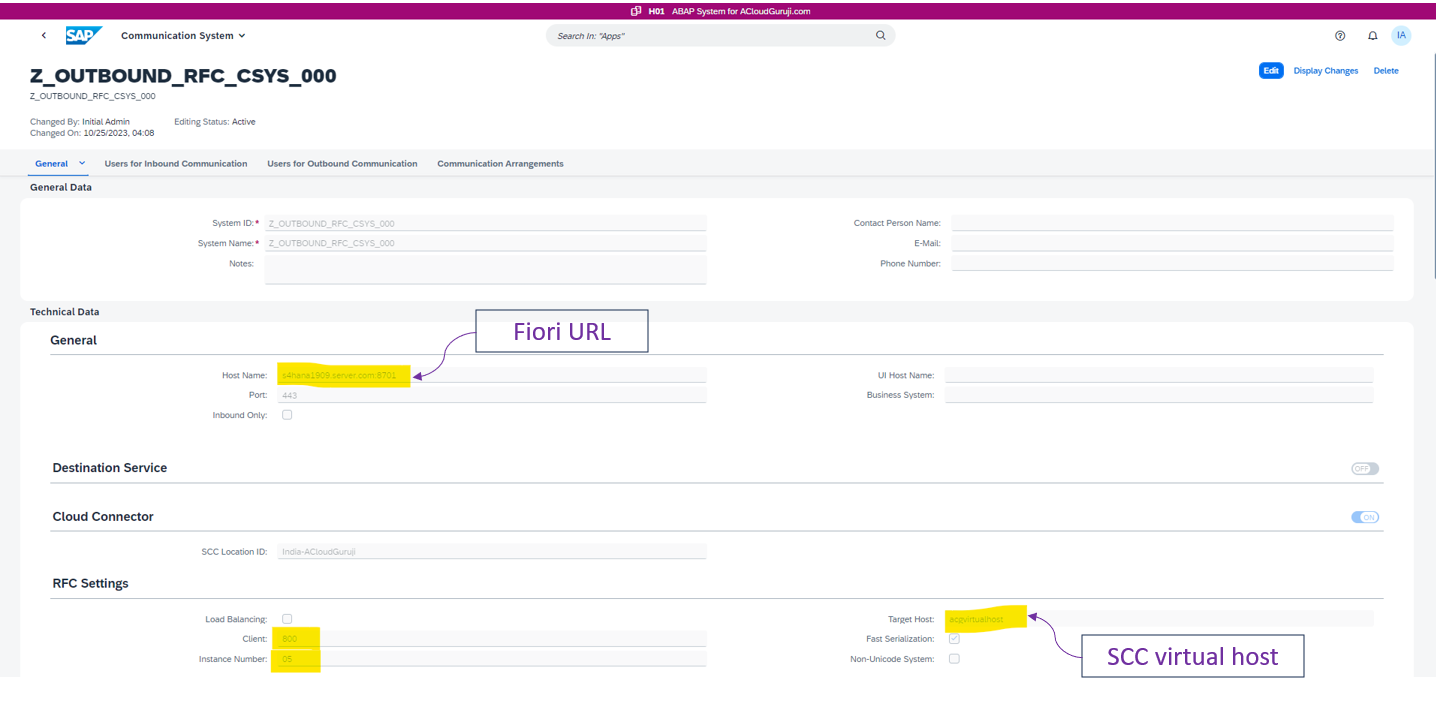Click the back navigation arrow
The height and width of the screenshot is (718, 1436).
pyautogui.click(x=44, y=36)
